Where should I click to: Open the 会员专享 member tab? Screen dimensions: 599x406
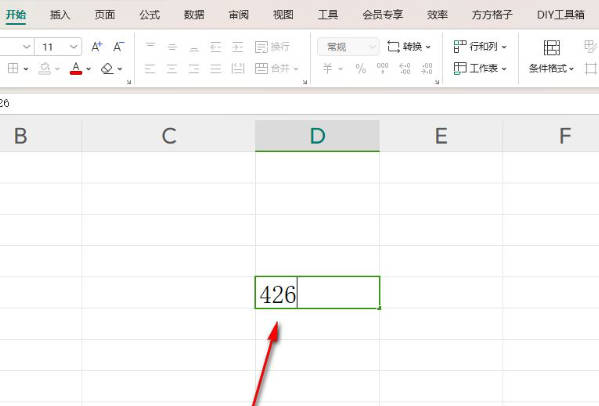[x=383, y=15]
